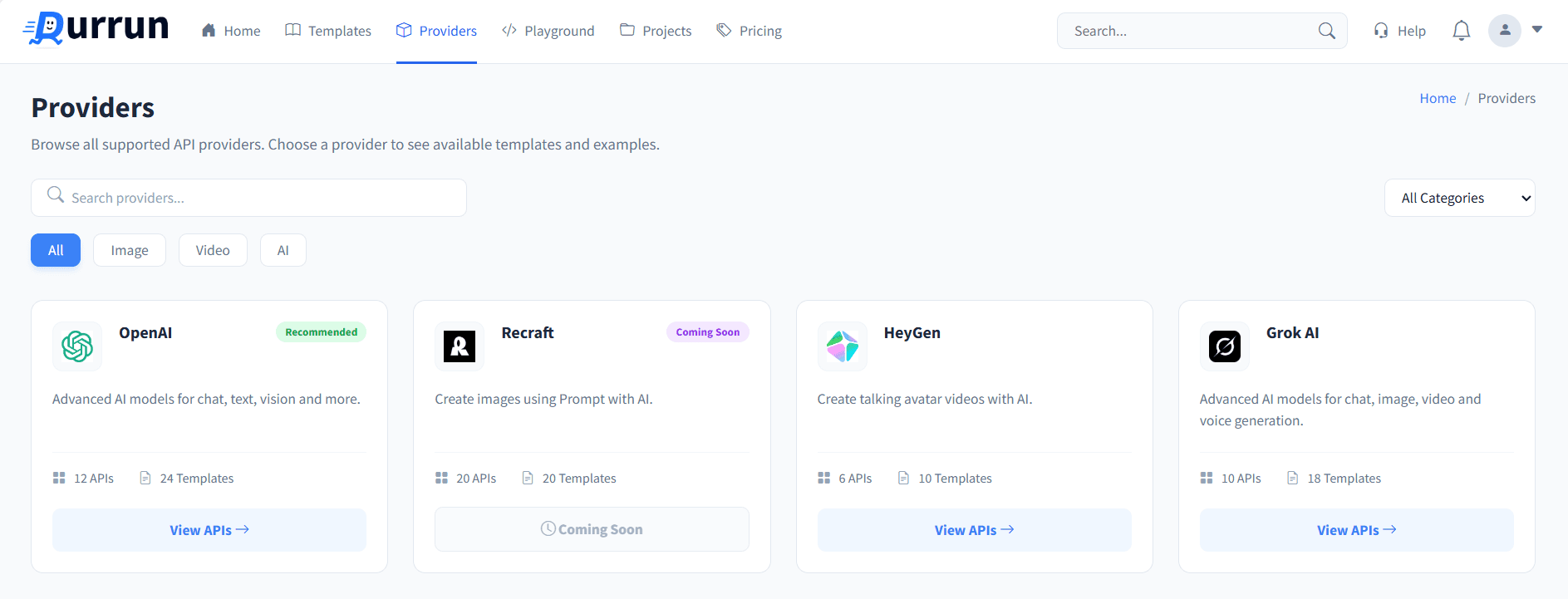Viewport: 1568px width, 599px height.
Task: Click the Recommended badge on OpenAI
Action: [x=322, y=332]
